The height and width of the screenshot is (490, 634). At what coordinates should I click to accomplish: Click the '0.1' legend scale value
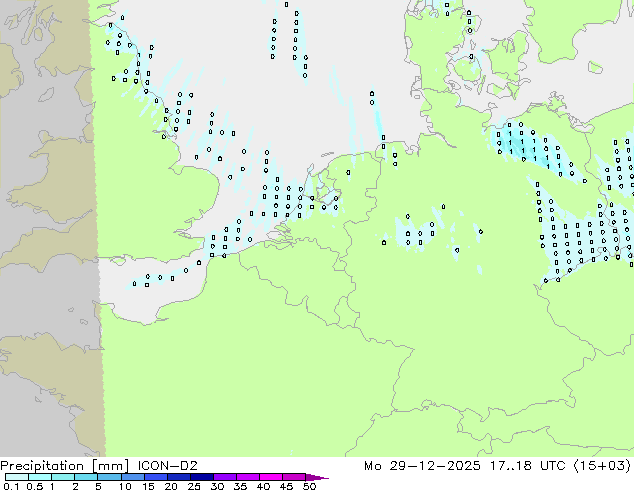pos(11,486)
